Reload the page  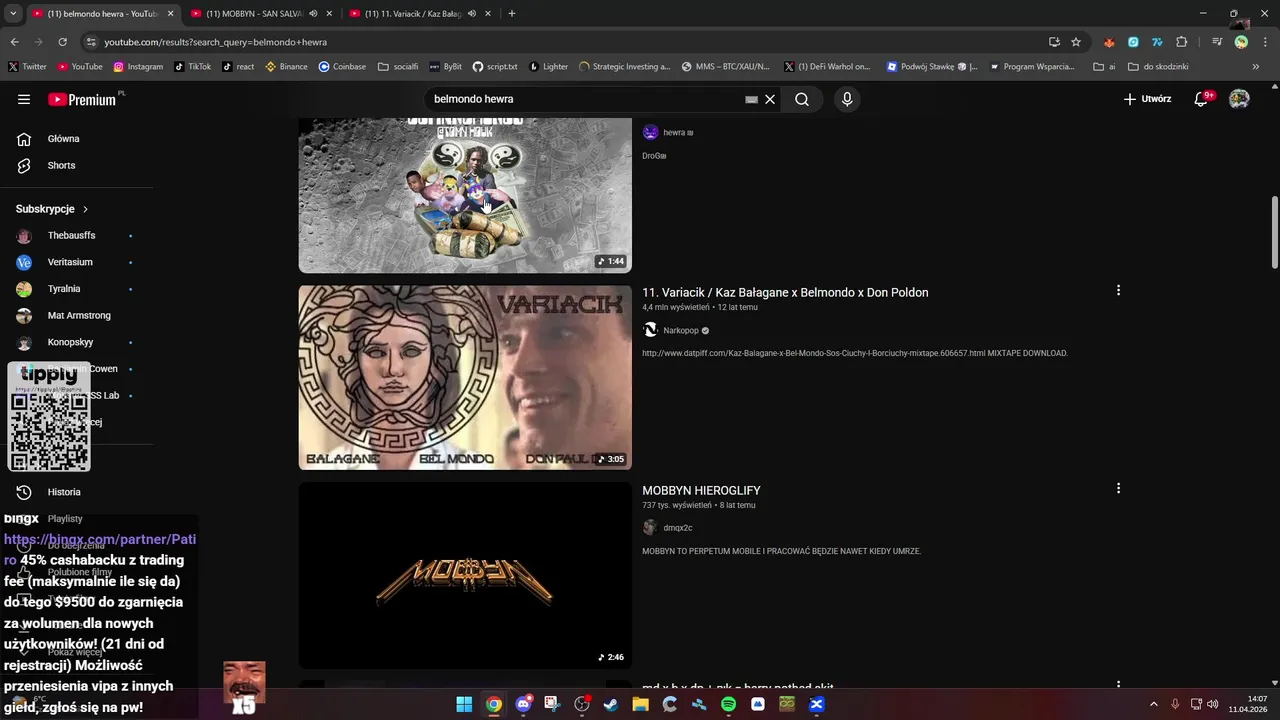coord(62,42)
